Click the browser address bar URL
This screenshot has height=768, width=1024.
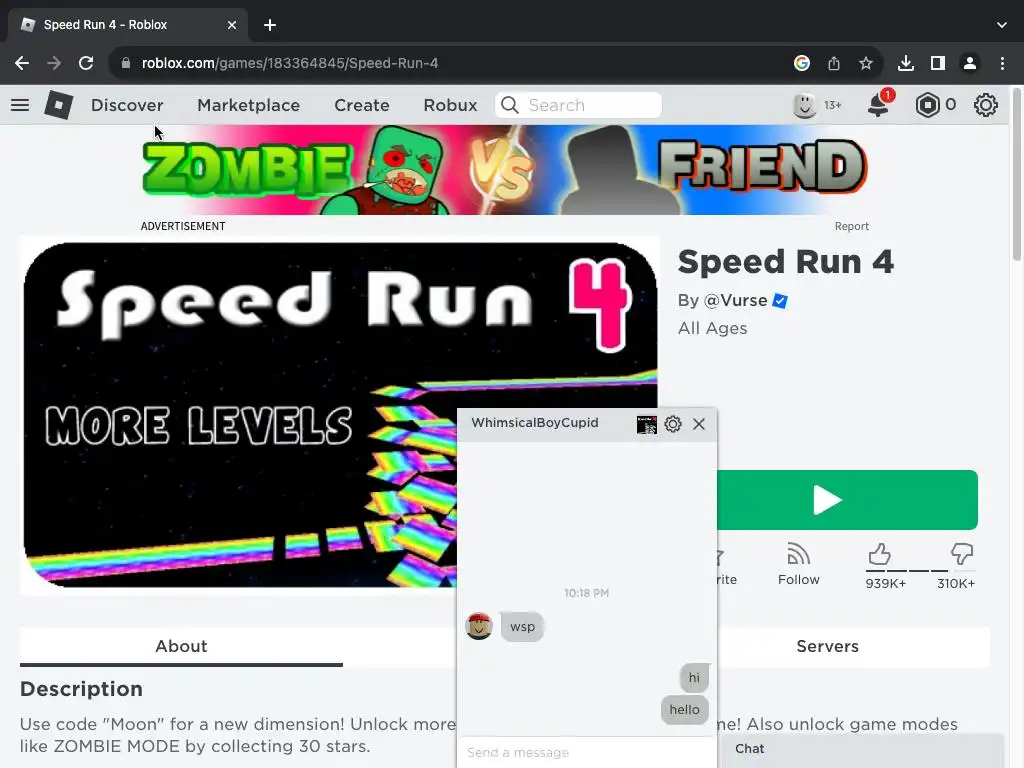pos(289,63)
